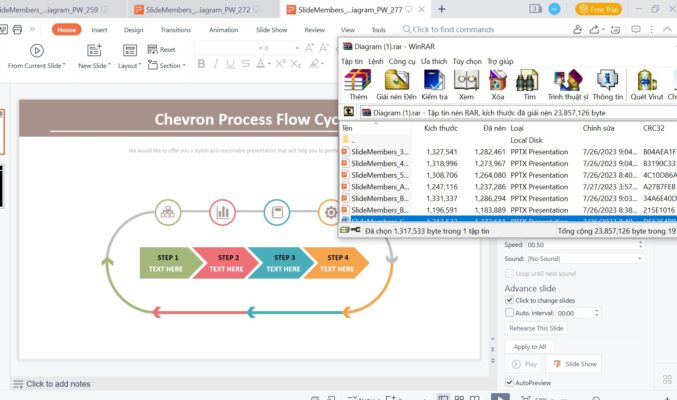Click the Layout icon
This screenshot has width=677, height=400.
click(x=130, y=51)
